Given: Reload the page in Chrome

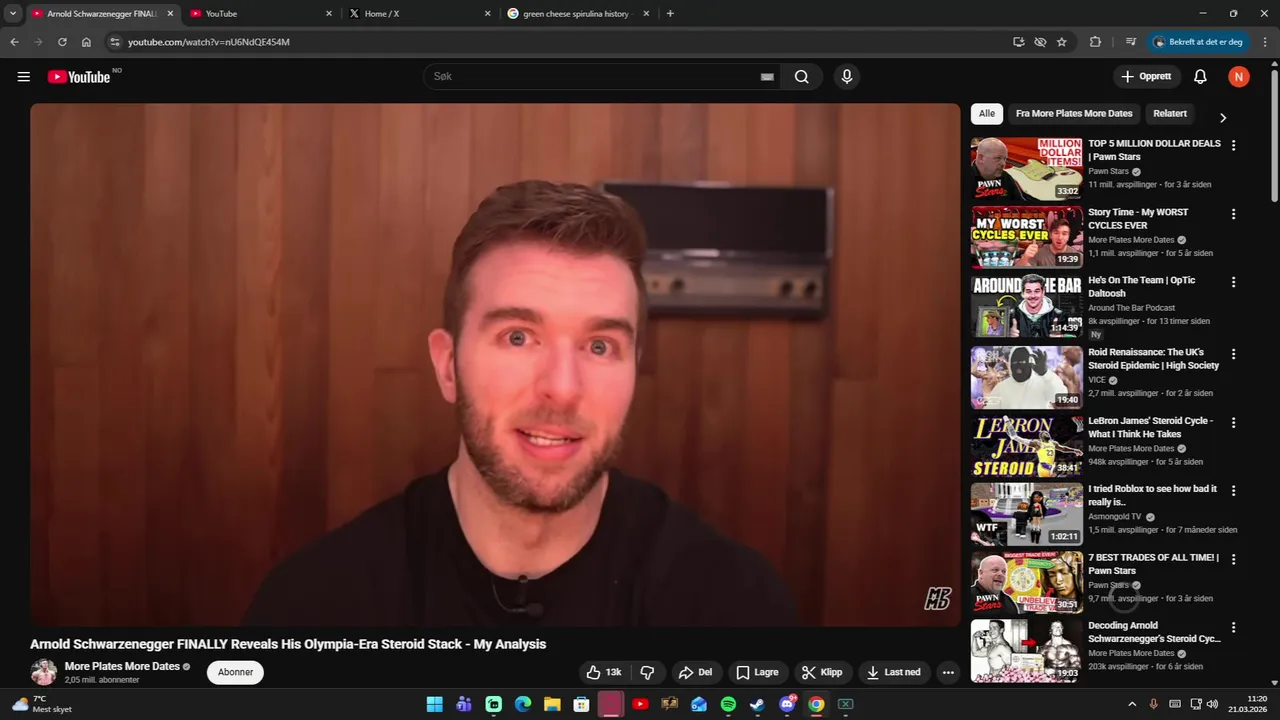Looking at the screenshot, I should pyautogui.click(x=62, y=42).
